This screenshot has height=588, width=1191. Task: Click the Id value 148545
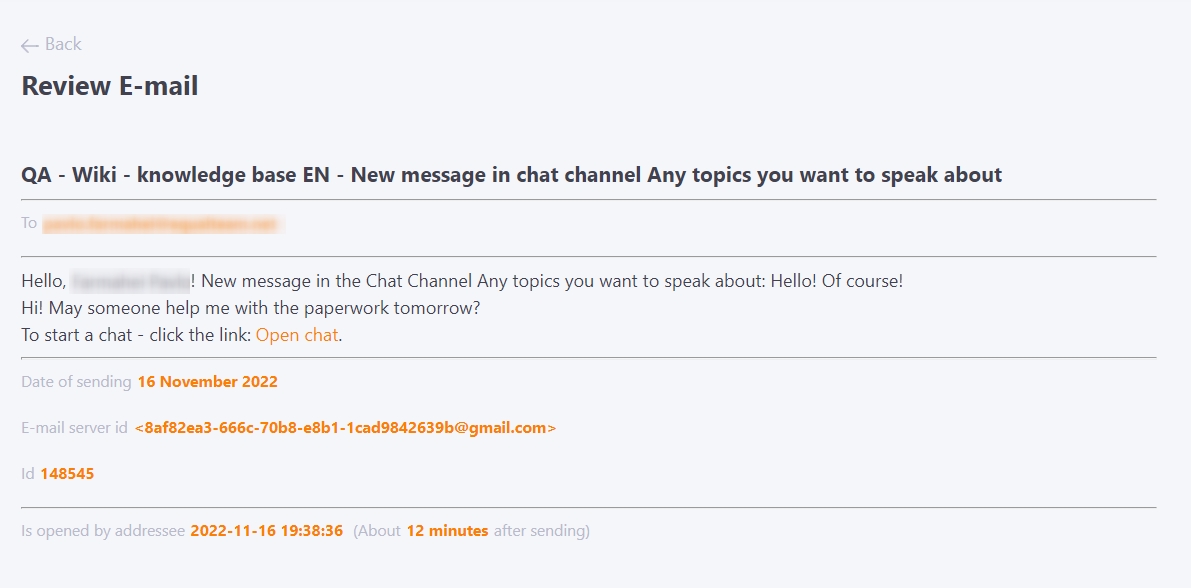[x=67, y=474]
